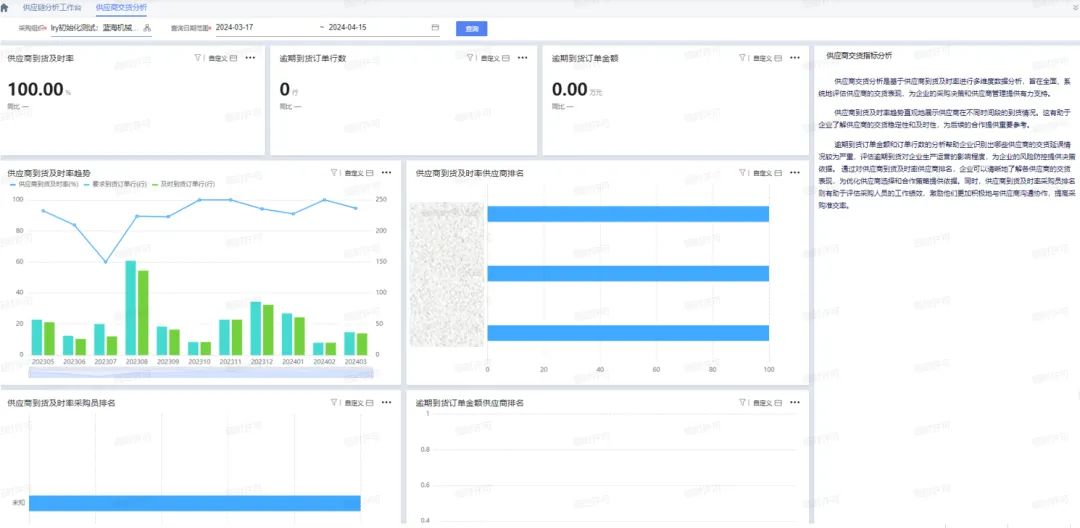
Task: Select the 供应商交货分析 tab
Action: [120, 7]
